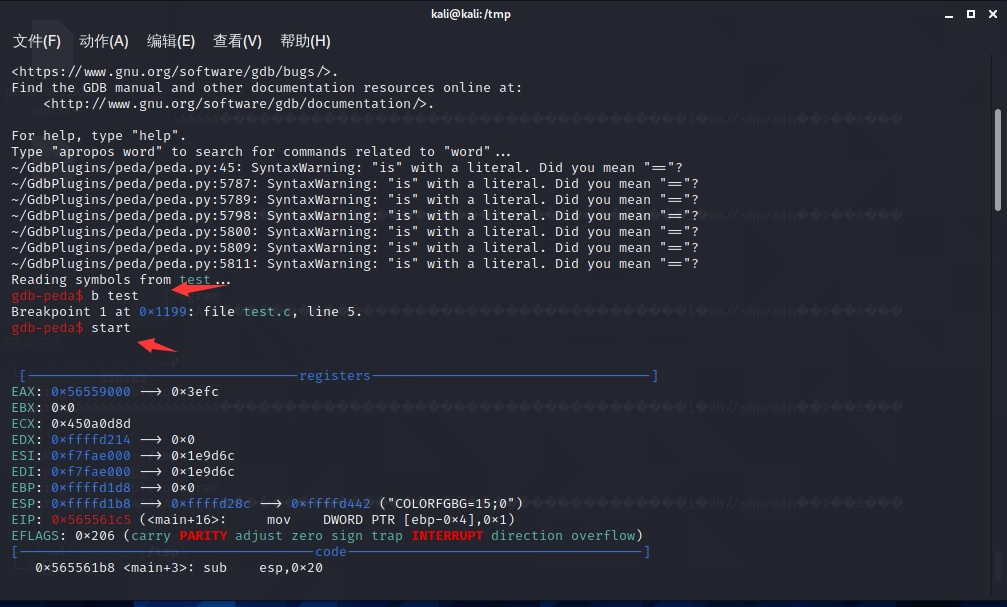Click EIP value 0×565561c5
Image resolution: width=1007 pixels, height=607 pixels.
tap(91, 520)
